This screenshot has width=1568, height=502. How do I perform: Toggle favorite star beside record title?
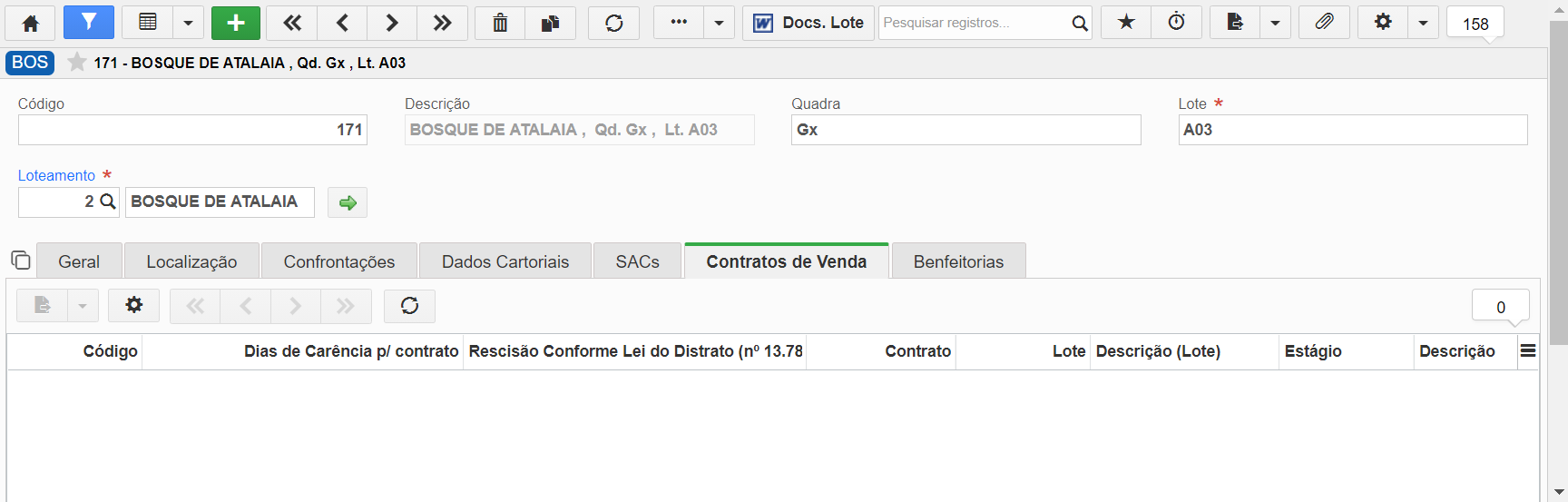77,63
